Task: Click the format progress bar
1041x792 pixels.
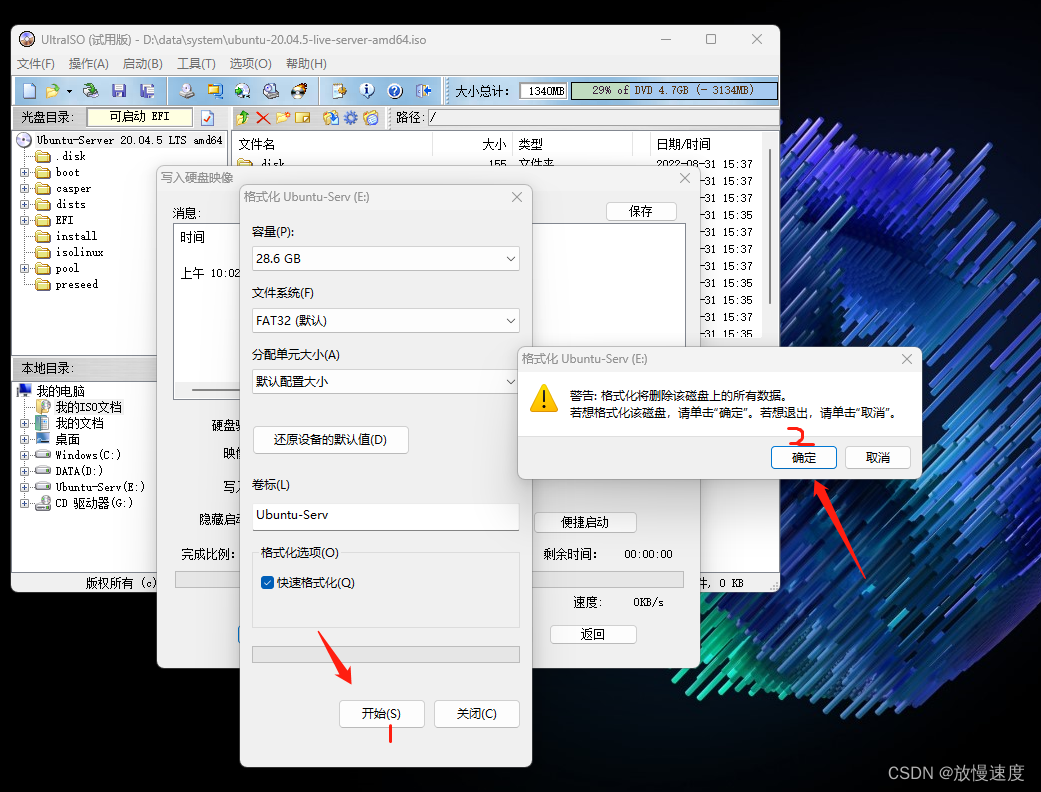Action: (386, 655)
